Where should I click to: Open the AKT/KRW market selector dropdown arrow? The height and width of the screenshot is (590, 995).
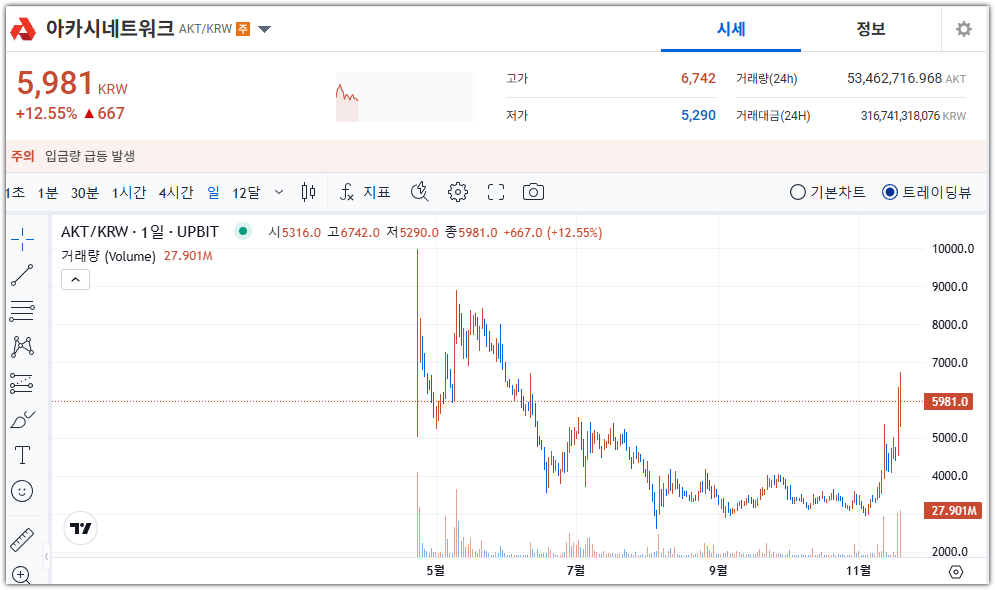pos(265,29)
